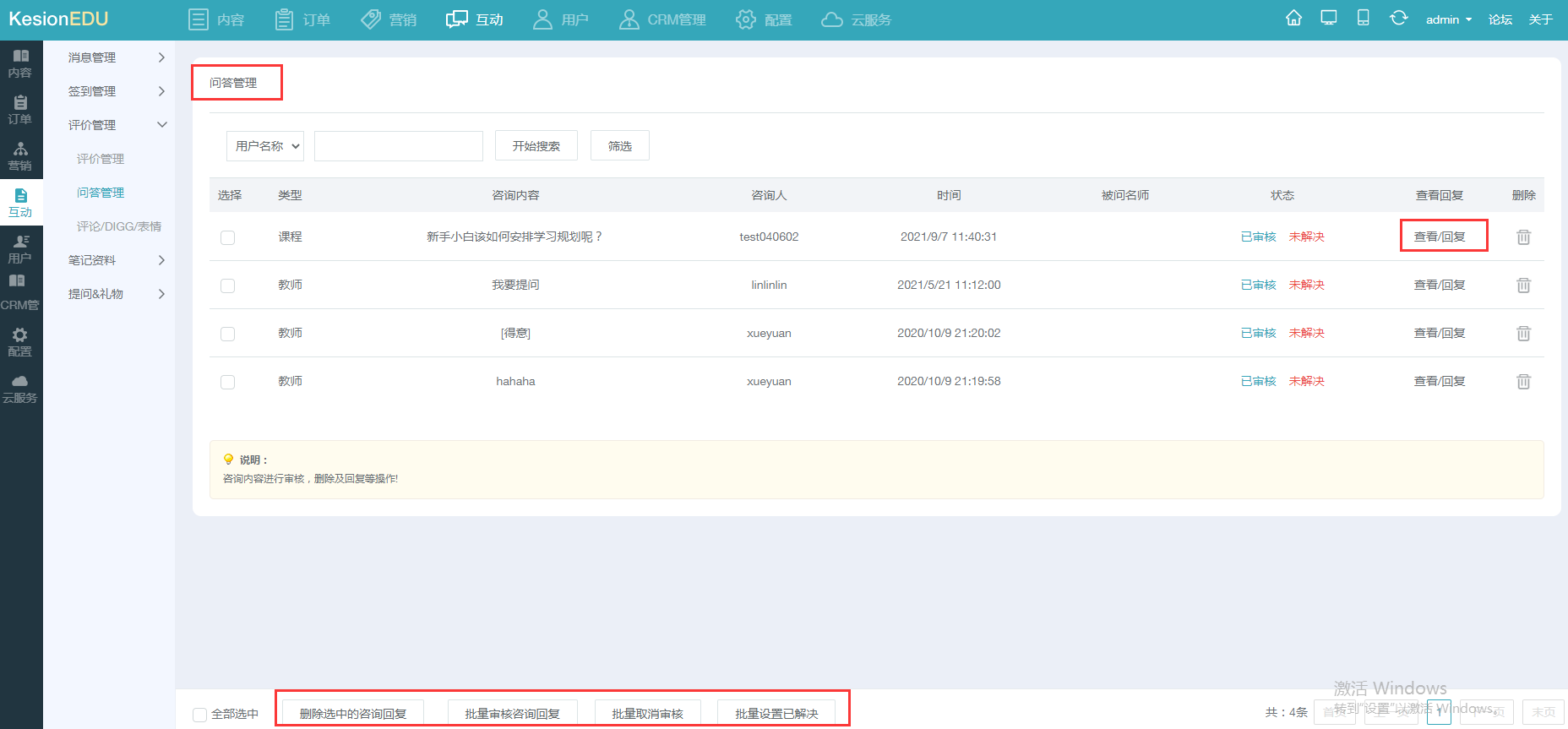Image resolution: width=1568 pixels, height=729 pixels.
Task: Click the home icon in top bar
Action: [x=1293, y=19]
